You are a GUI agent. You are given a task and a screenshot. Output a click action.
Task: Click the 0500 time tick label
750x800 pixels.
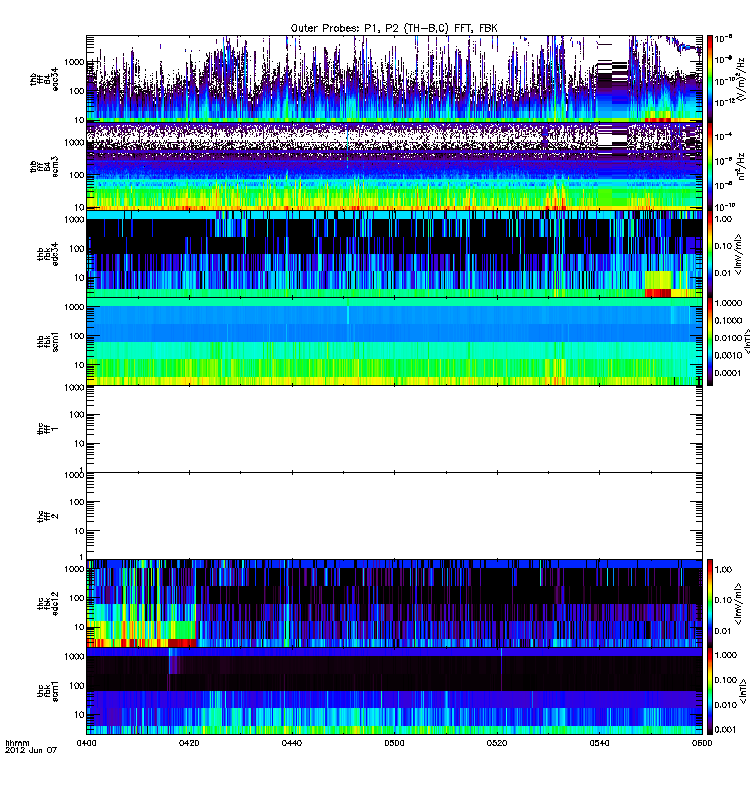(x=394, y=743)
